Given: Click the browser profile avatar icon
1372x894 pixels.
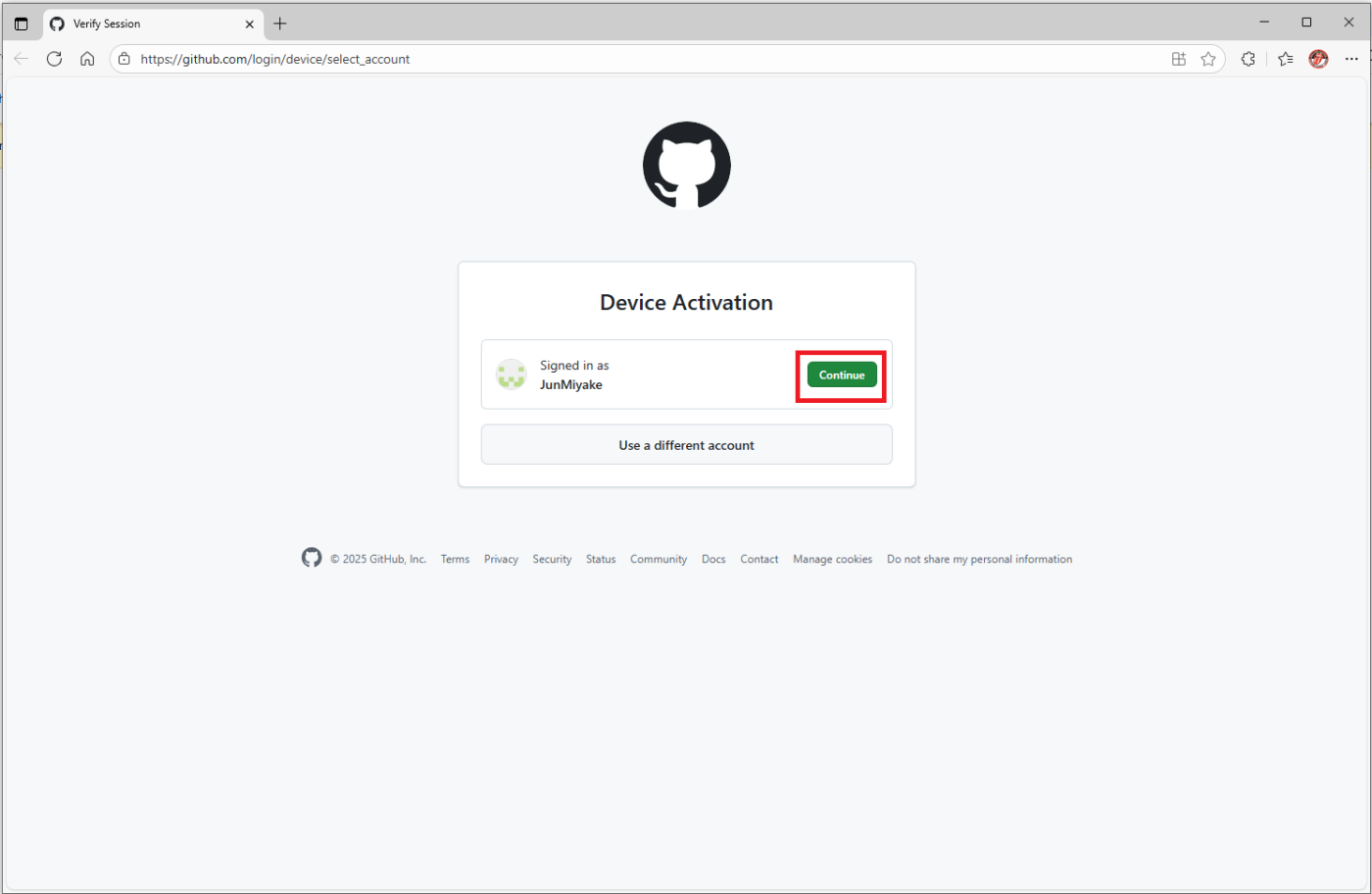Looking at the screenshot, I should click(1319, 59).
